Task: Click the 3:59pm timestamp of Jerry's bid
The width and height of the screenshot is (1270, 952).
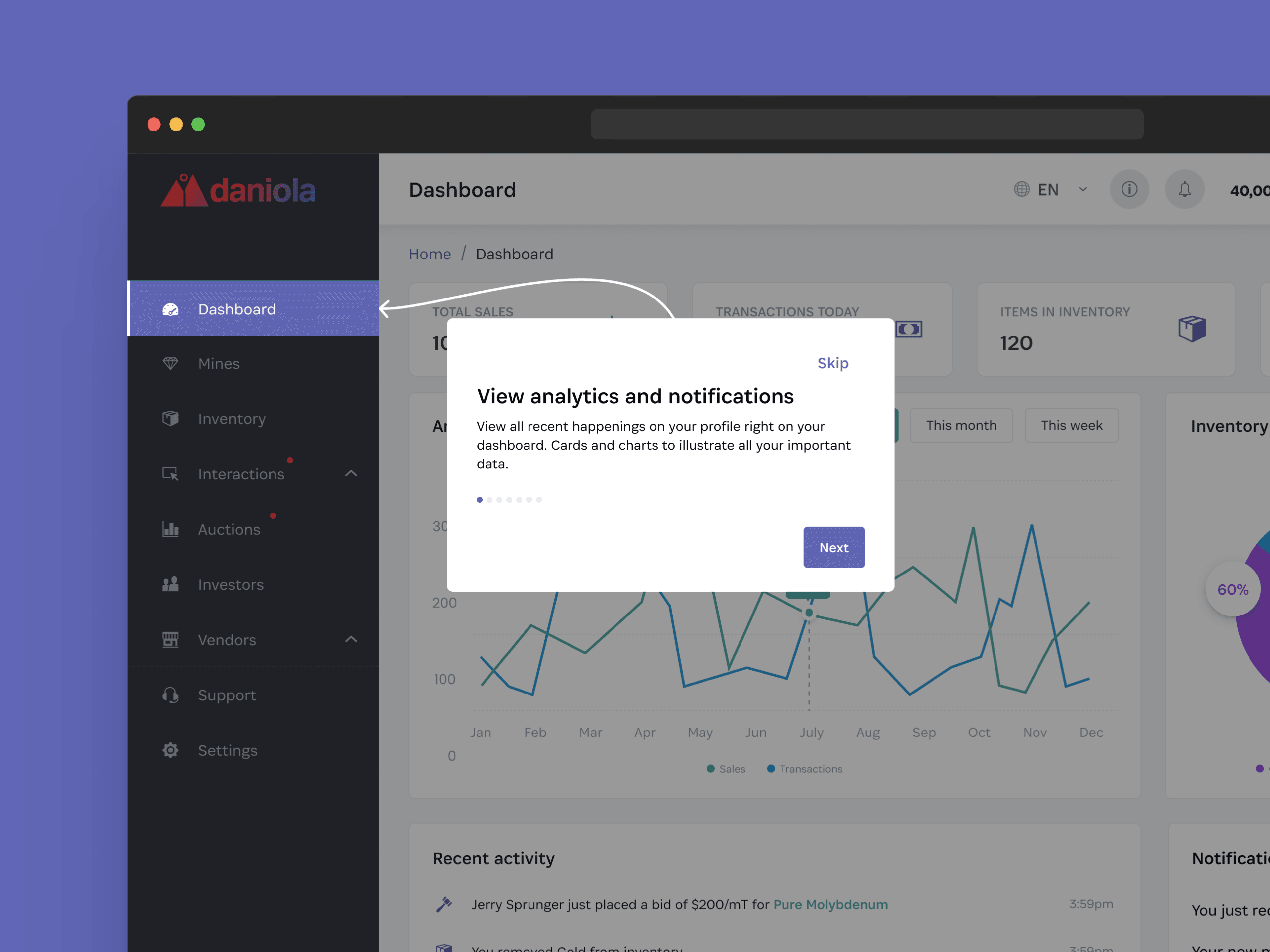Action: [x=1091, y=904]
